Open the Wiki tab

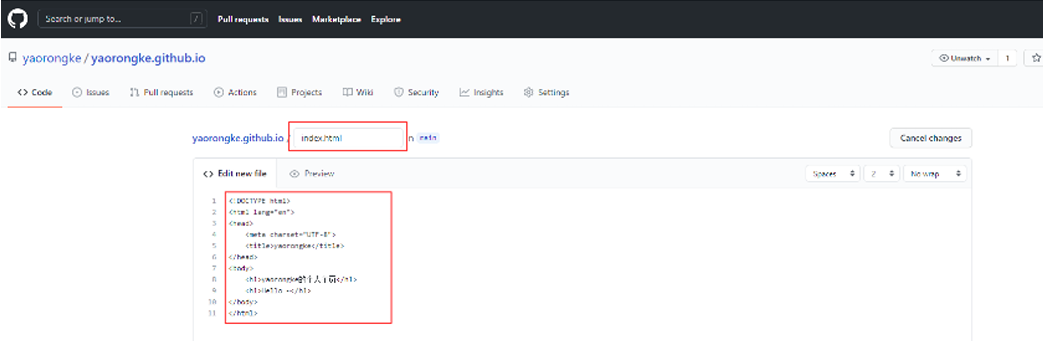[358, 92]
